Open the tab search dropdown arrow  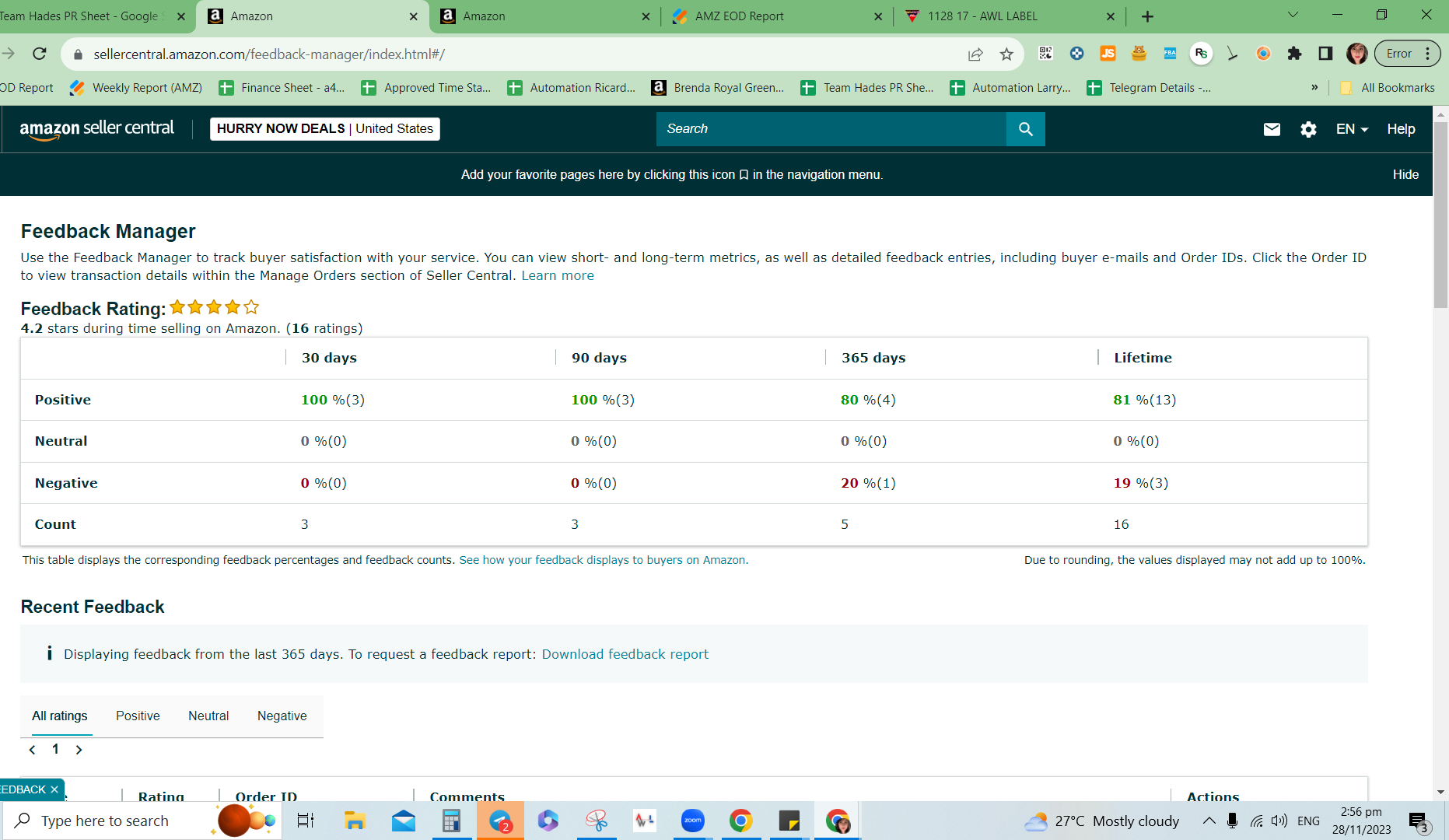(1293, 15)
